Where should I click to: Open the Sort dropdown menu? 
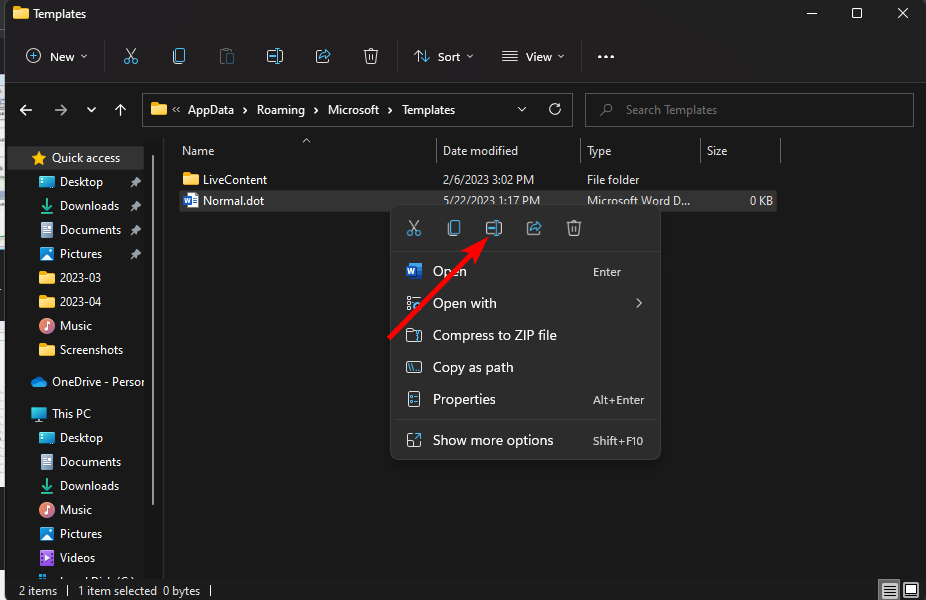[x=444, y=57]
